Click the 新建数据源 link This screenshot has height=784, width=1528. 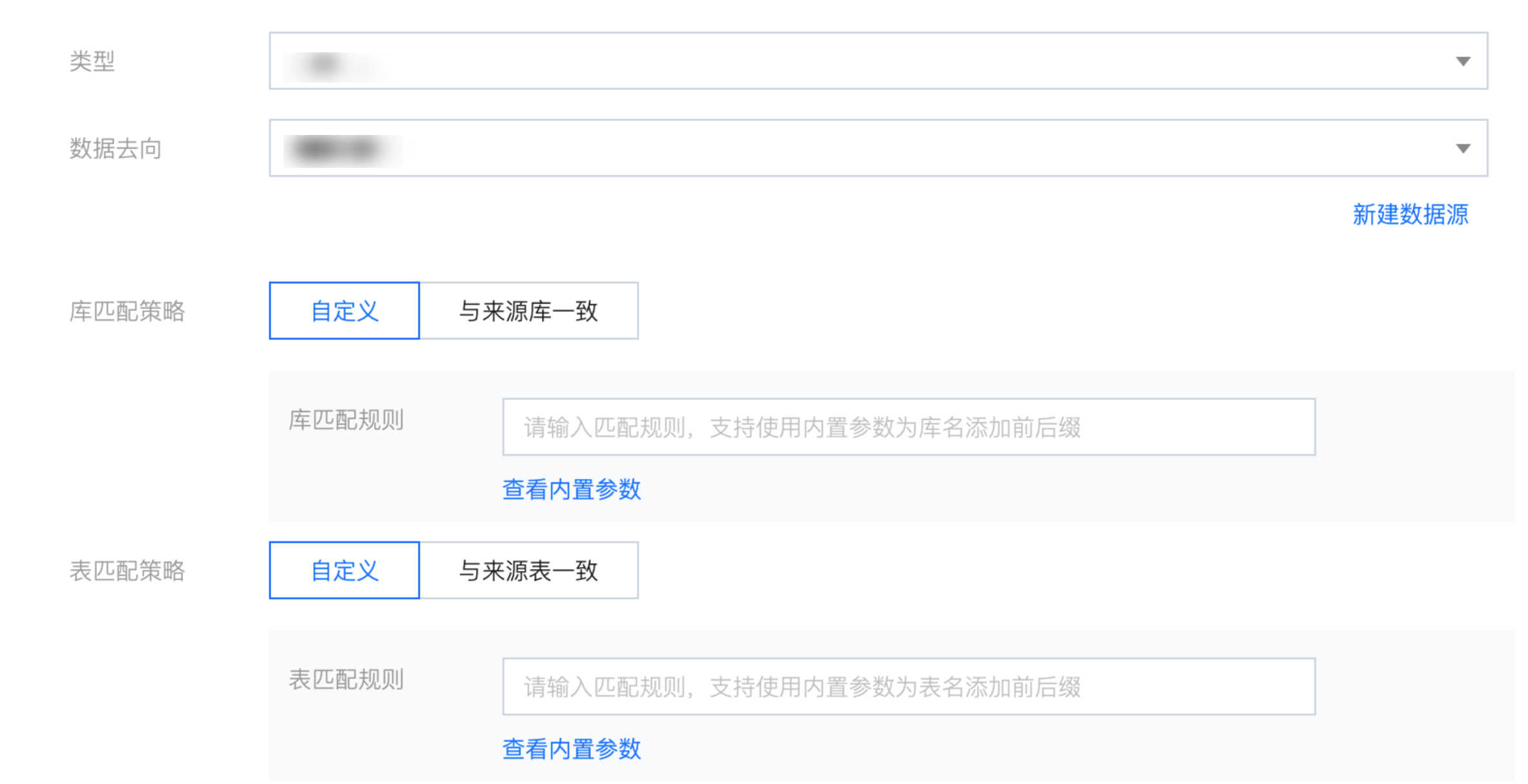coord(1410,214)
